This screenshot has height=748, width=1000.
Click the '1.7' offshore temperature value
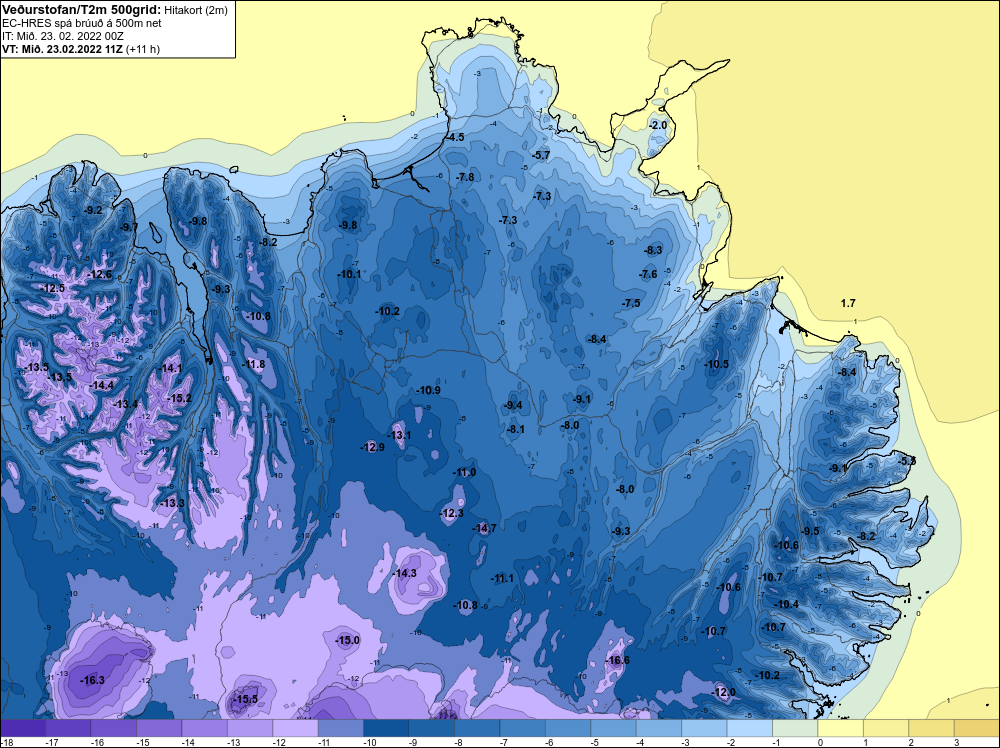pyautogui.click(x=848, y=303)
